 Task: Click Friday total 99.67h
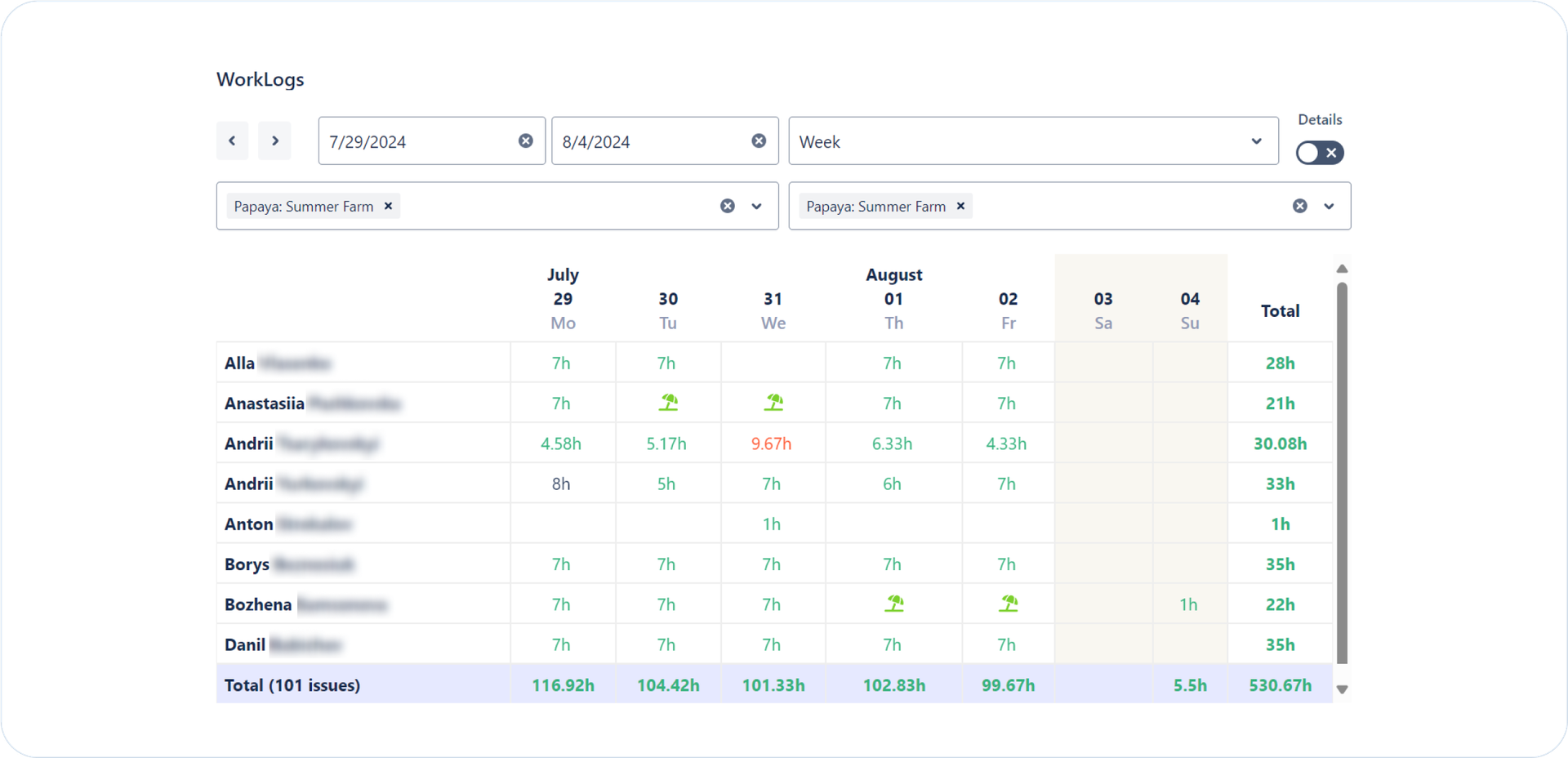pos(1009,685)
